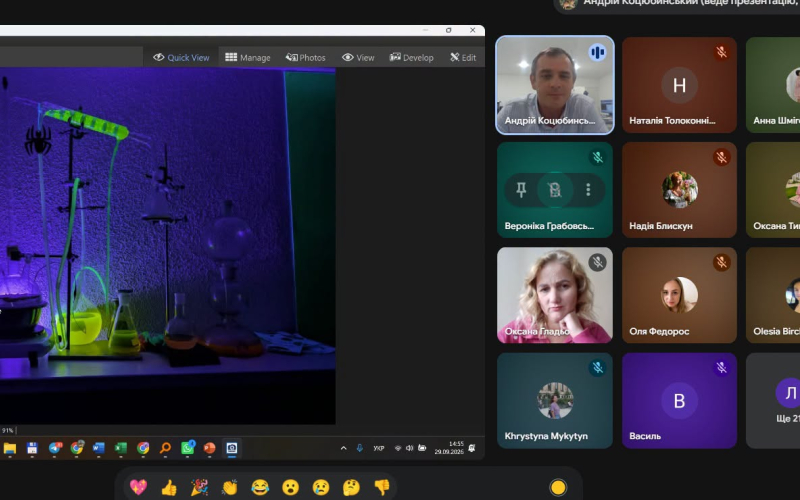
Task: Select Надія Блискун participant tile
Action: [679, 190]
